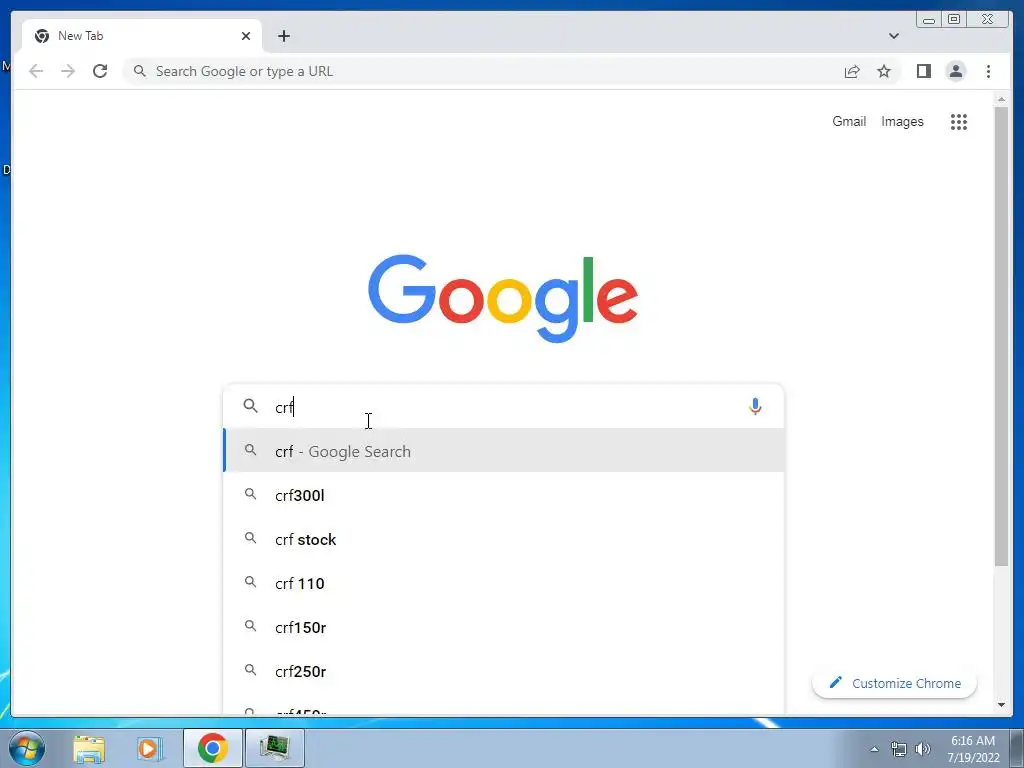This screenshot has width=1024, height=768.
Task: Open Windows Media Player from taskbar
Action: [x=149, y=748]
